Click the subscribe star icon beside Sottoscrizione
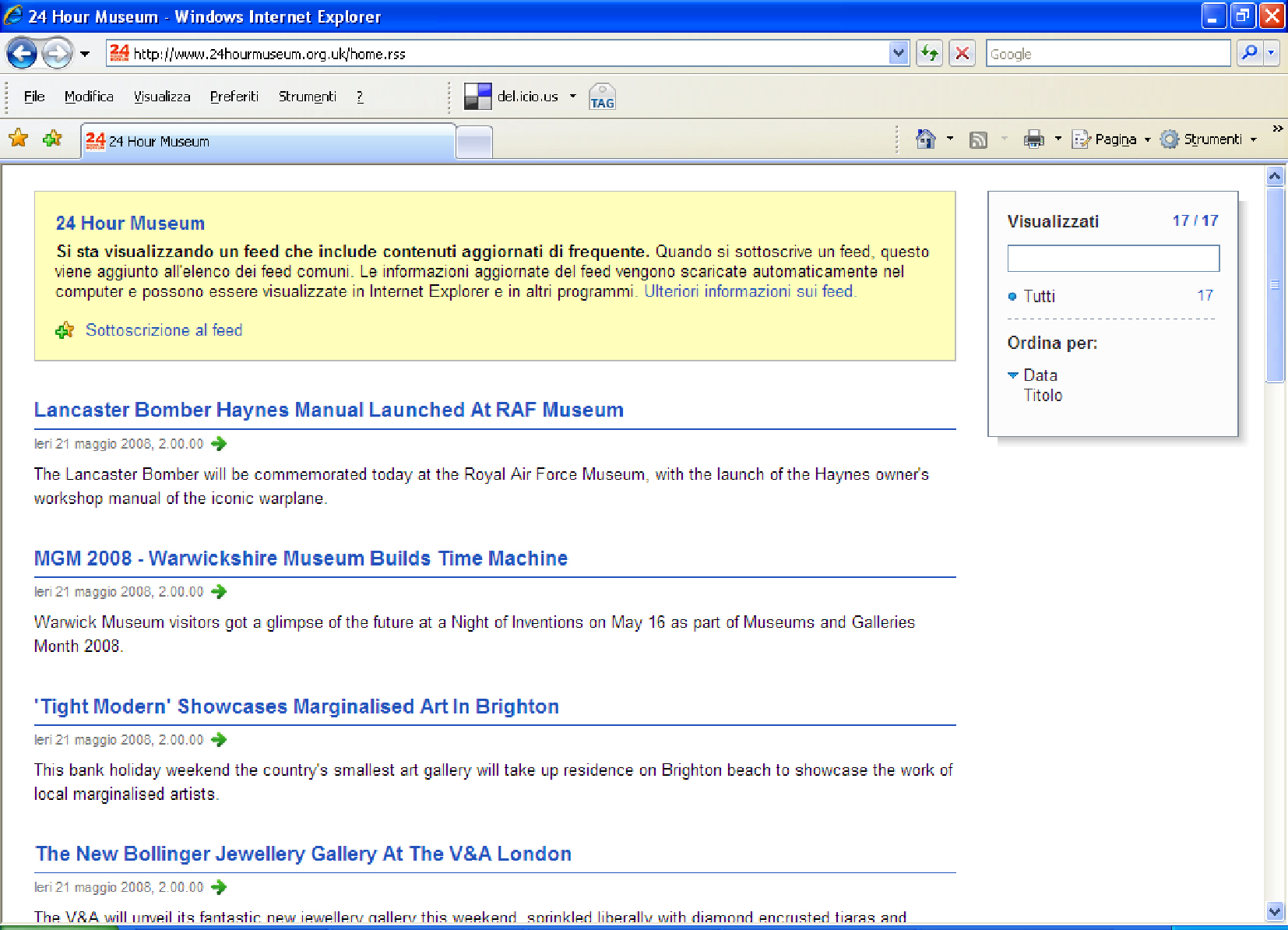Screen dimensions: 1288x930 click(x=65, y=330)
